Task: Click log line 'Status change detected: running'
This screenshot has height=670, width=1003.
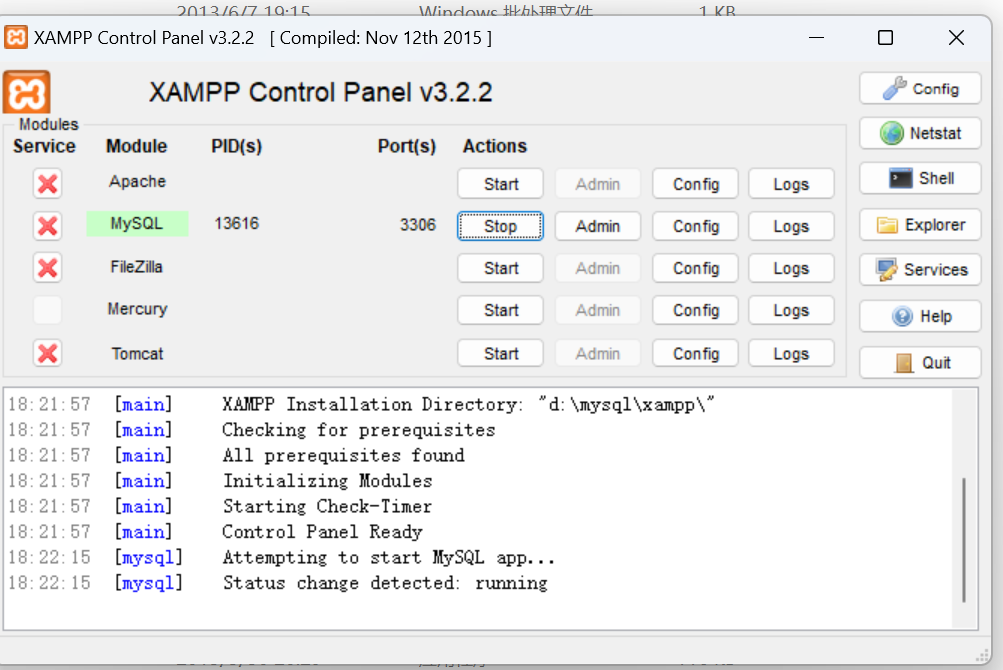Action: tap(384, 583)
